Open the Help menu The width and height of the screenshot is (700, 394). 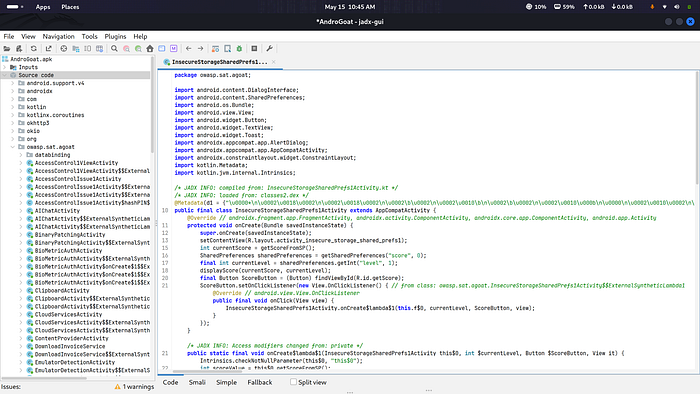point(140,37)
